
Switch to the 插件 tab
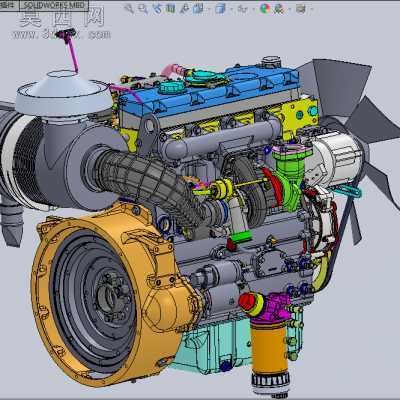click(x=9, y=5)
